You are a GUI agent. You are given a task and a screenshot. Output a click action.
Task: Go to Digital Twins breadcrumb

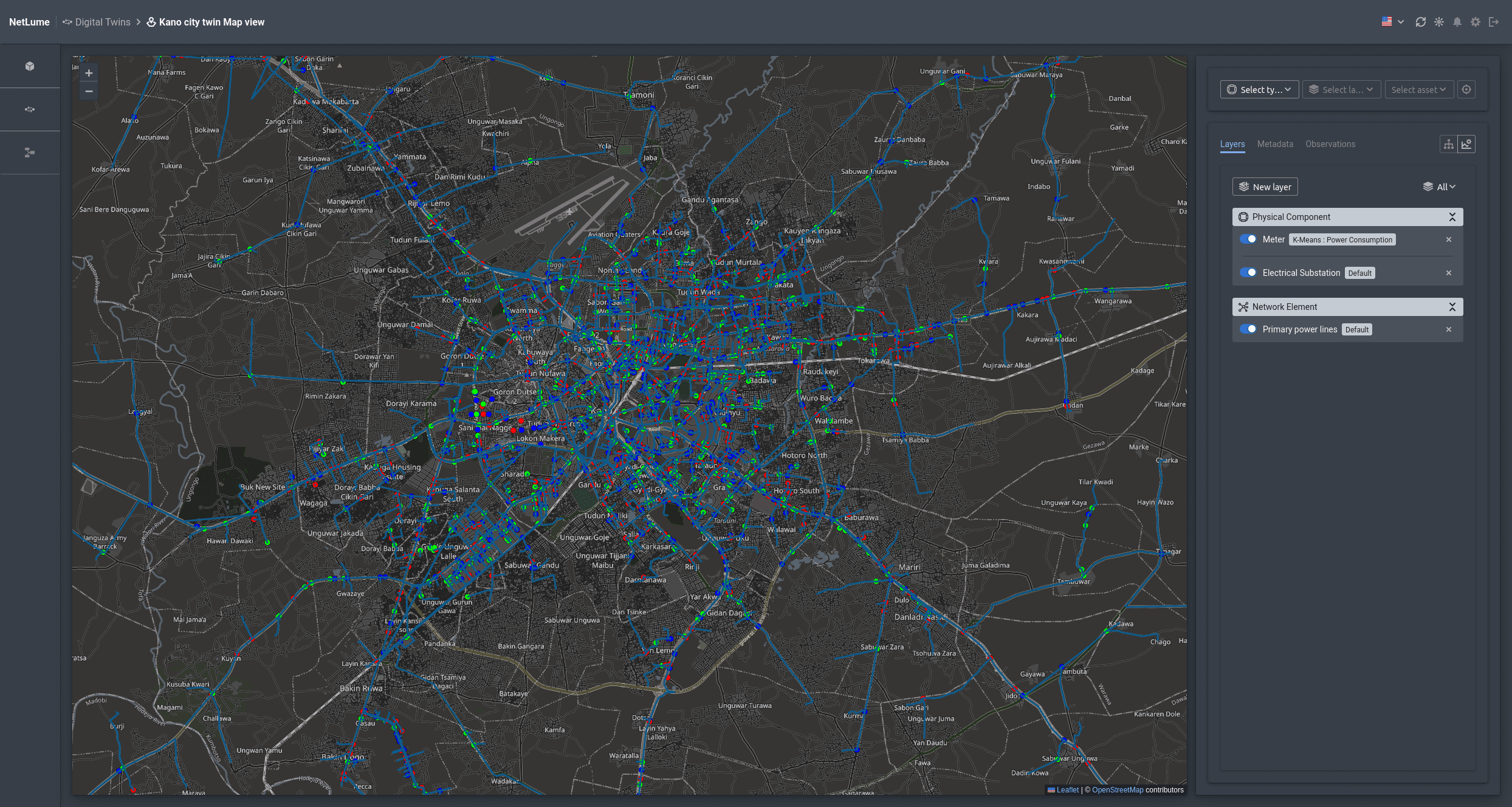102,22
